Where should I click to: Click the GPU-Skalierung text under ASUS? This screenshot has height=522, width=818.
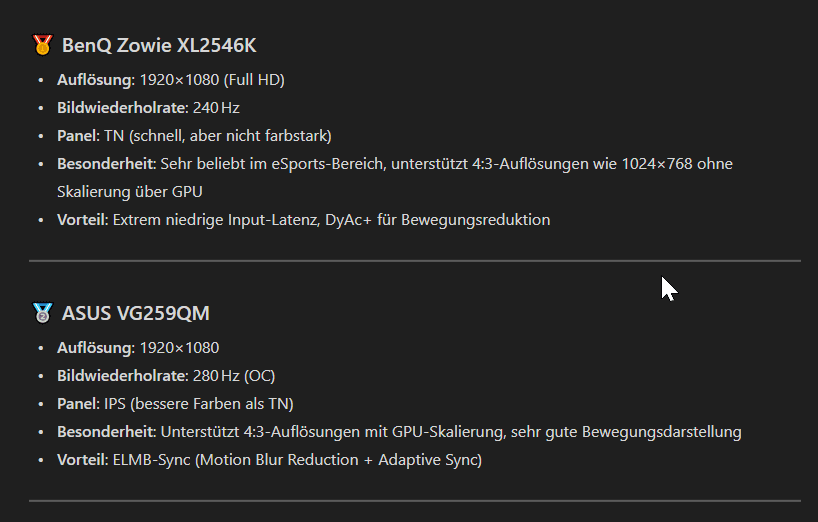pyautogui.click(x=448, y=432)
